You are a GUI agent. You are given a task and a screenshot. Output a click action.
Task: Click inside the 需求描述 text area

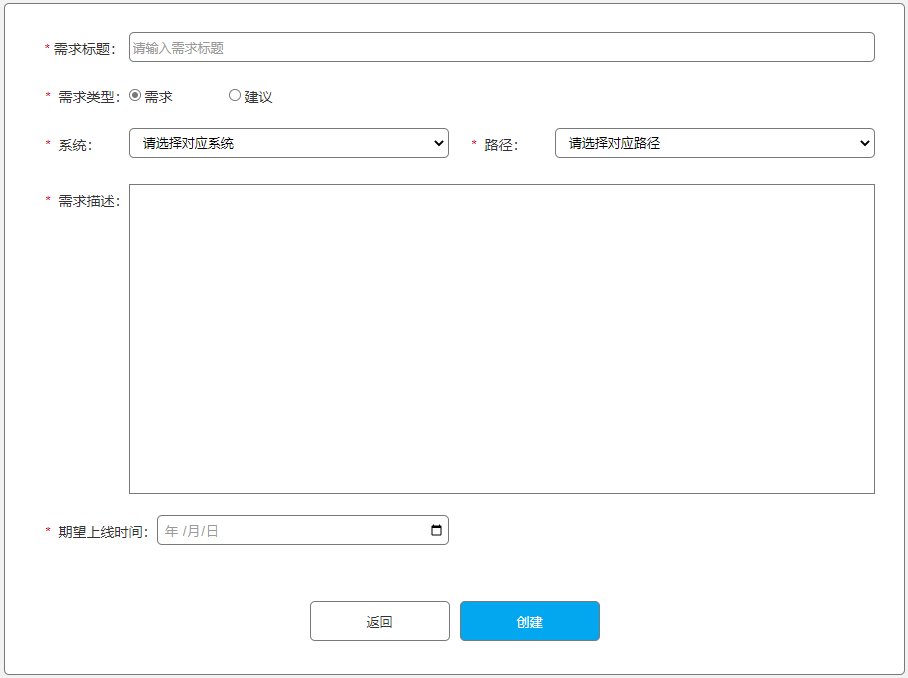tap(501, 339)
